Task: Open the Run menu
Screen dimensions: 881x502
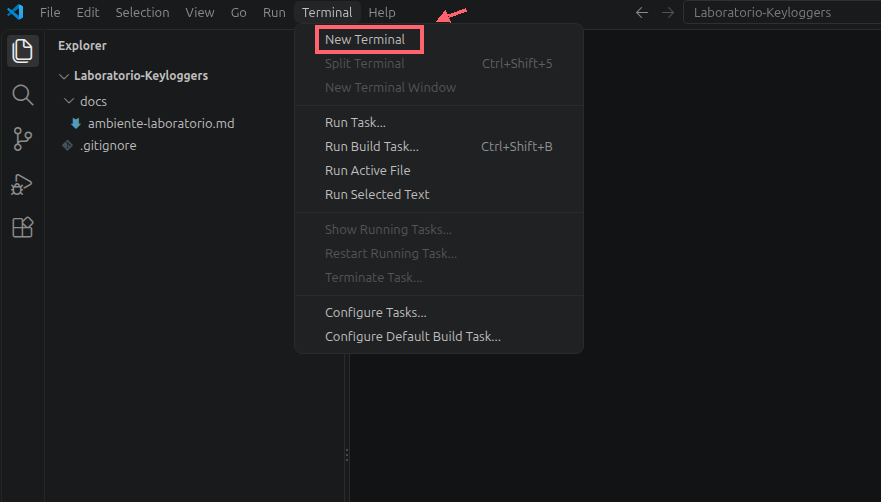Action: click(274, 12)
